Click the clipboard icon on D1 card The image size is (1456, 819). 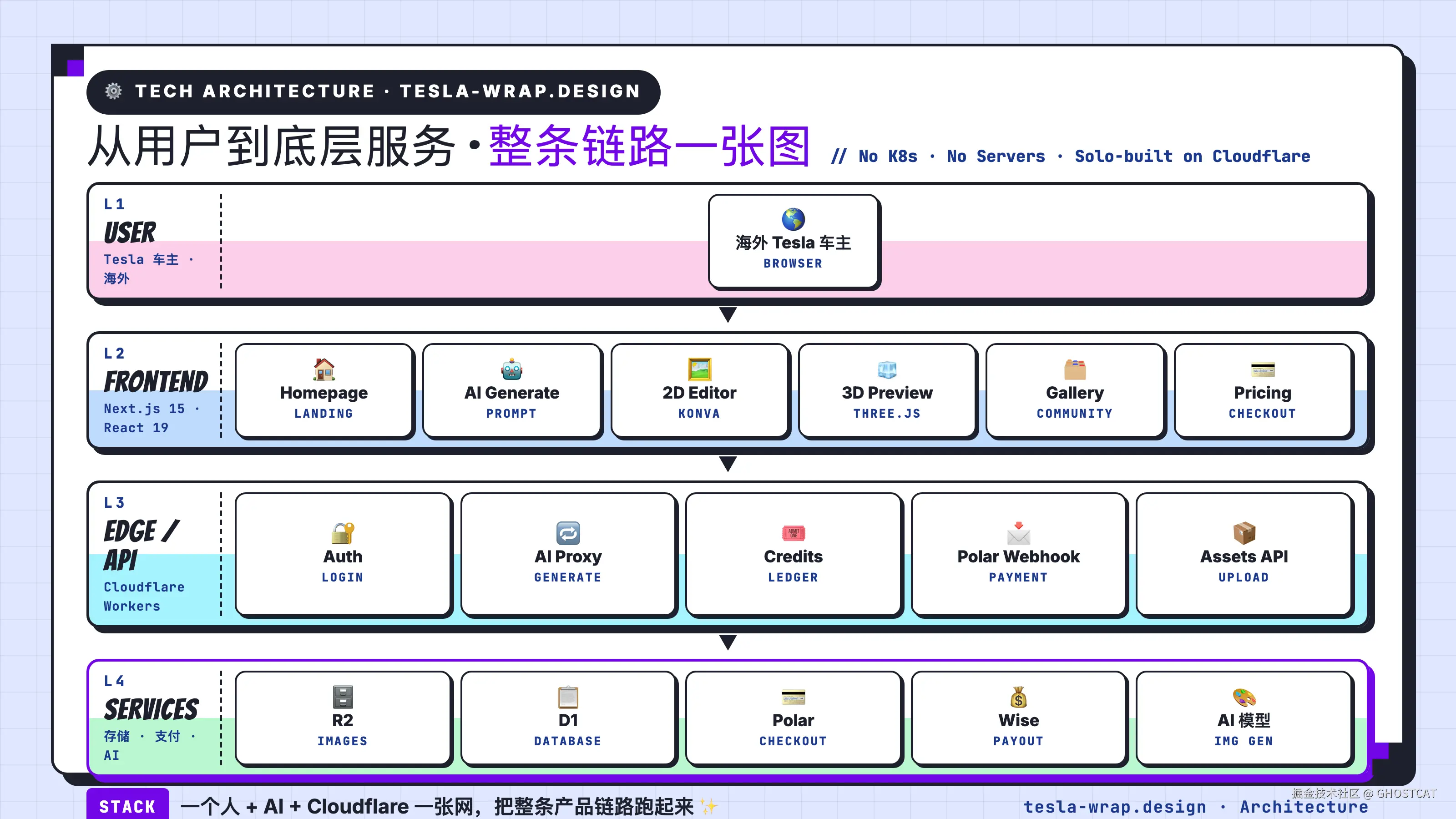click(568, 697)
